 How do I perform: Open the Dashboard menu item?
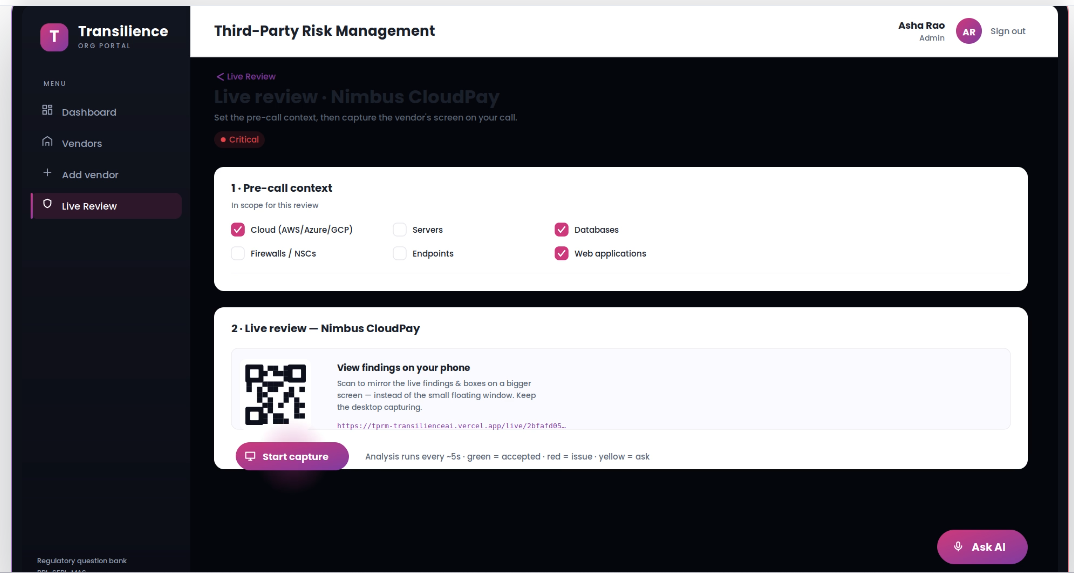click(106, 112)
